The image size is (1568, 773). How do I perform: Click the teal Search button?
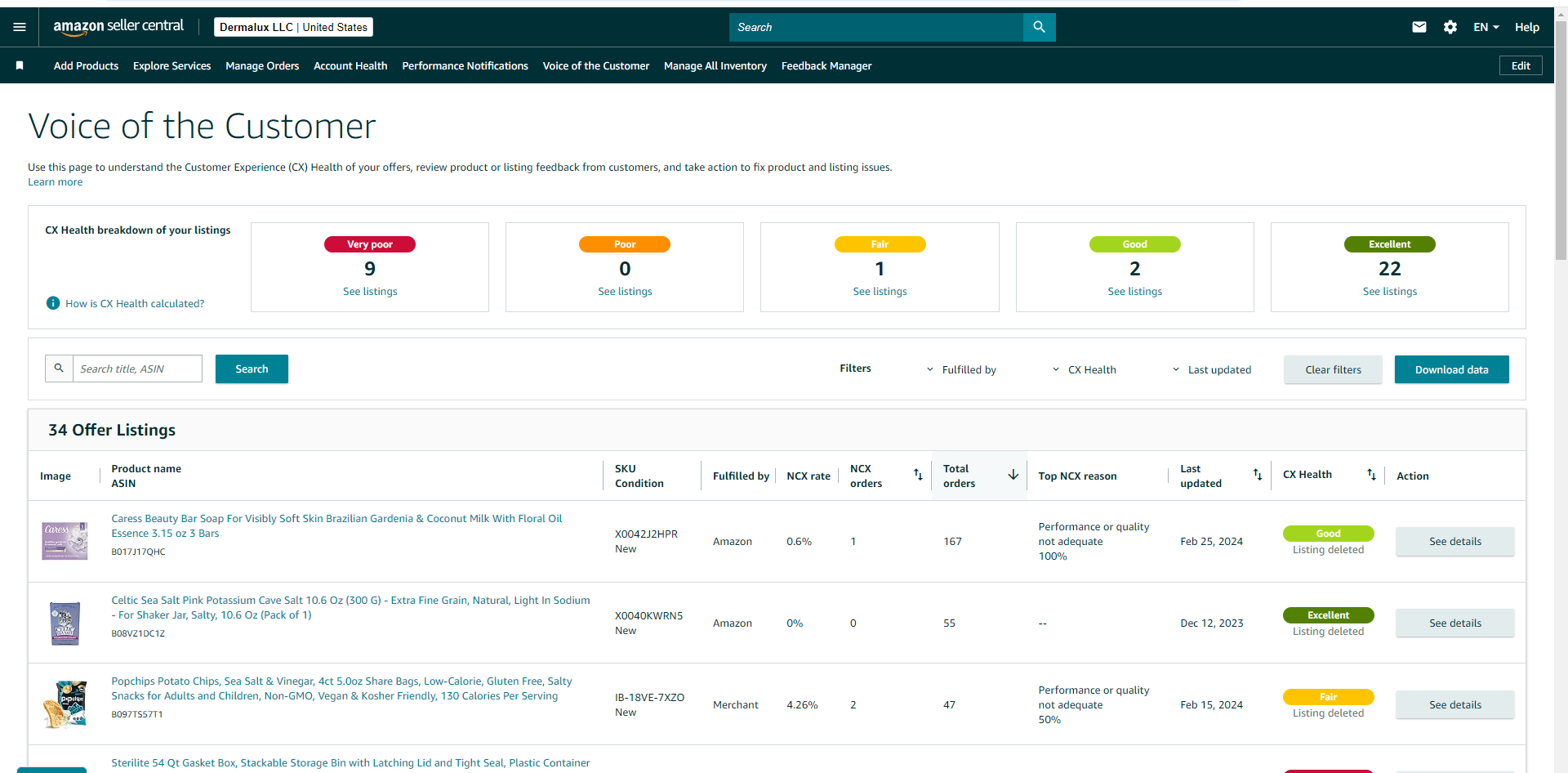click(252, 369)
